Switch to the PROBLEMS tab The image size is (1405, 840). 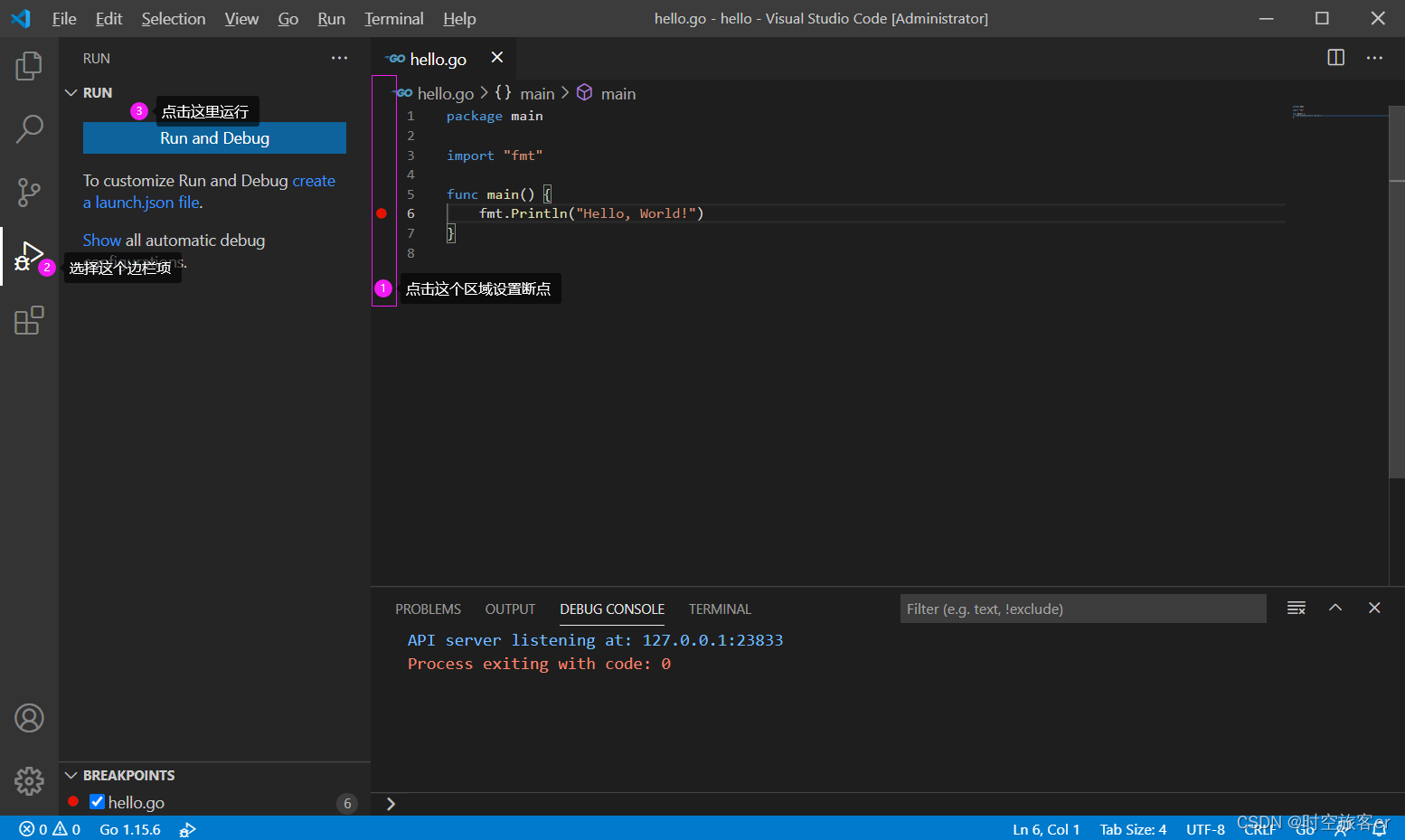[428, 609]
